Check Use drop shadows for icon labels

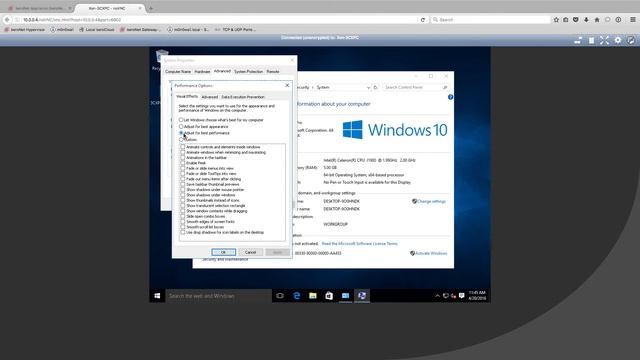click(183, 232)
